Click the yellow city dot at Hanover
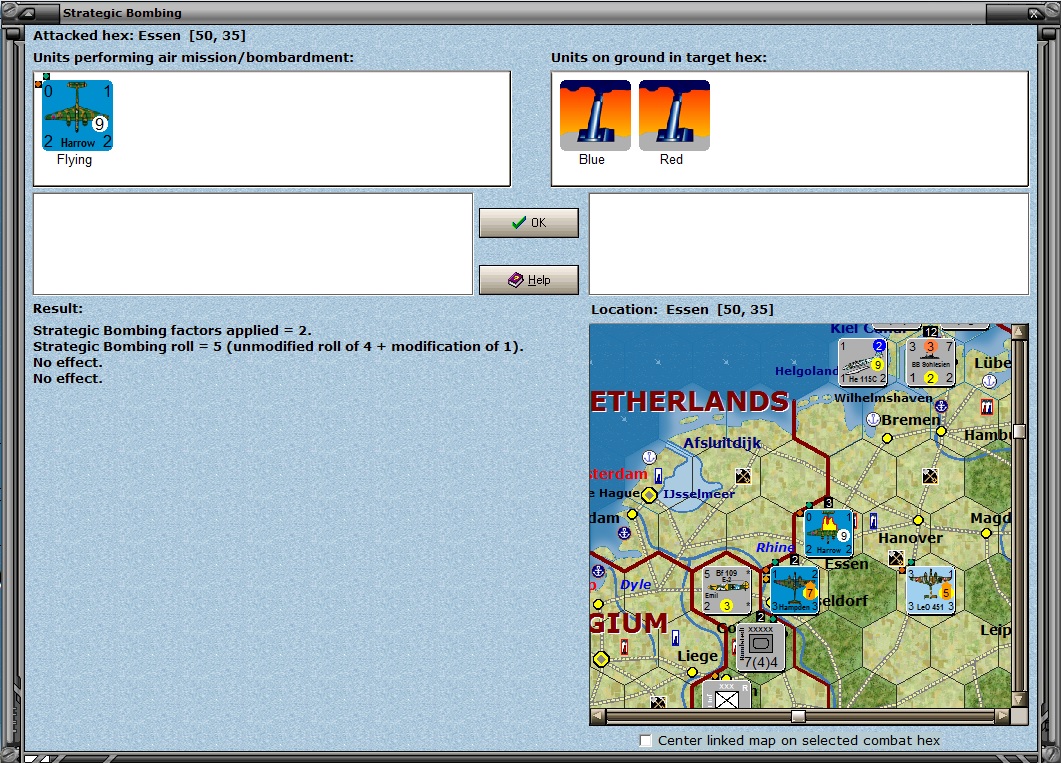Image resolution: width=1061 pixels, height=763 pixels. (x=918, y=520)
